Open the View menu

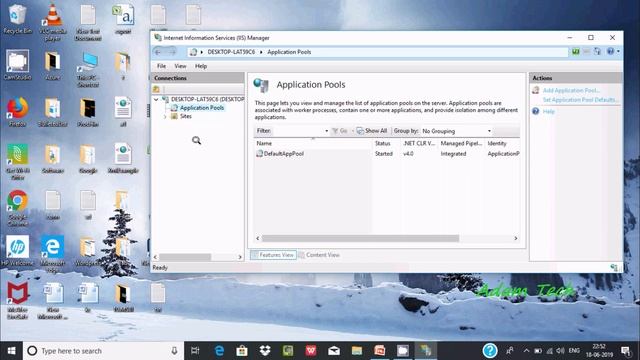pos(180,66)
